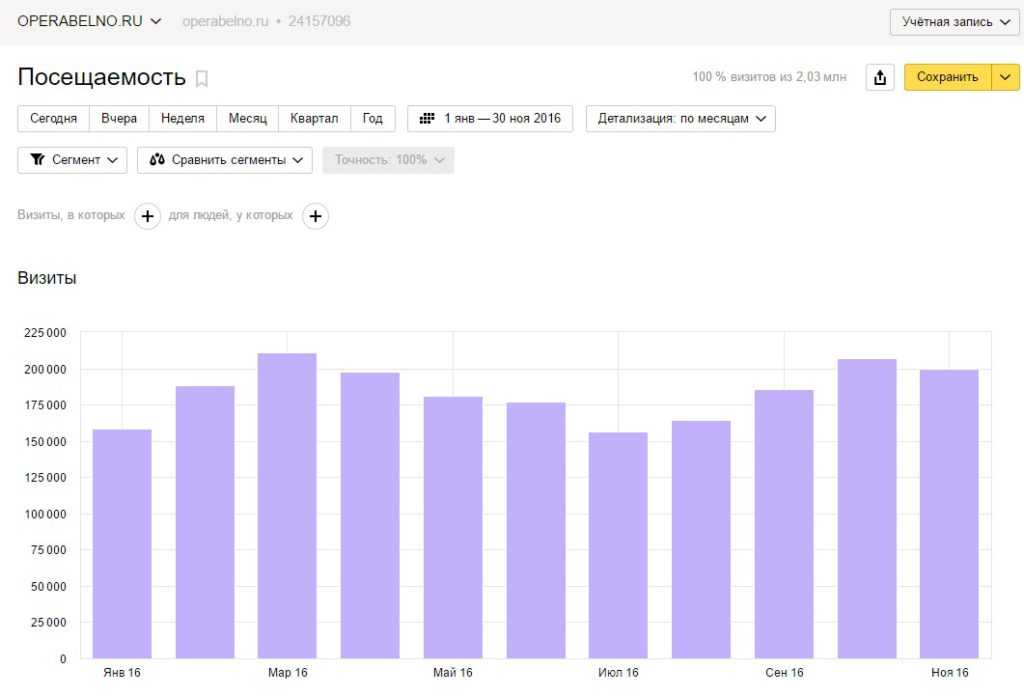Add a visit condition with plus
This screenshot has height=696, width=1024.
tap(148, 216)
